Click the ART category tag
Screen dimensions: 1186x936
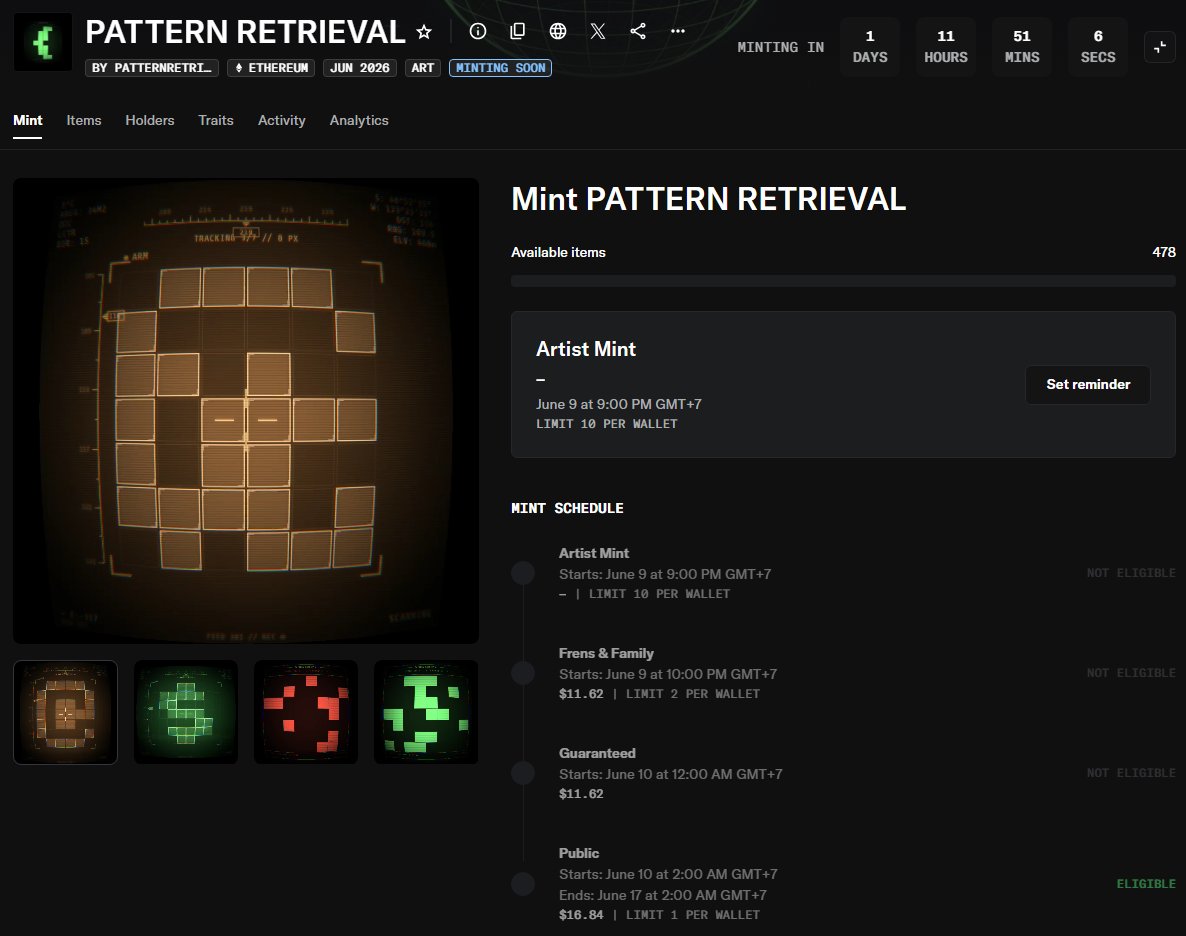pos(423,68)
